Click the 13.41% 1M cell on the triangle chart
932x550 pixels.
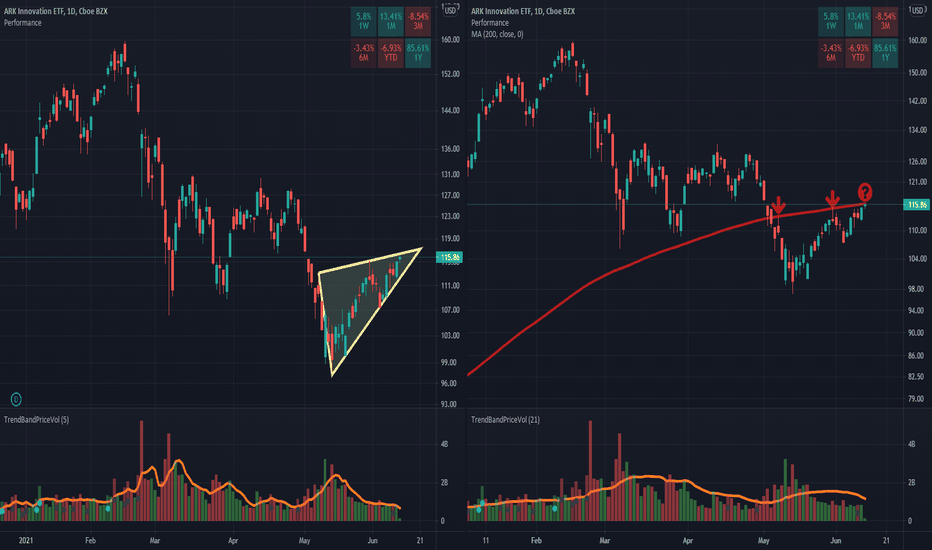(391, 21)
